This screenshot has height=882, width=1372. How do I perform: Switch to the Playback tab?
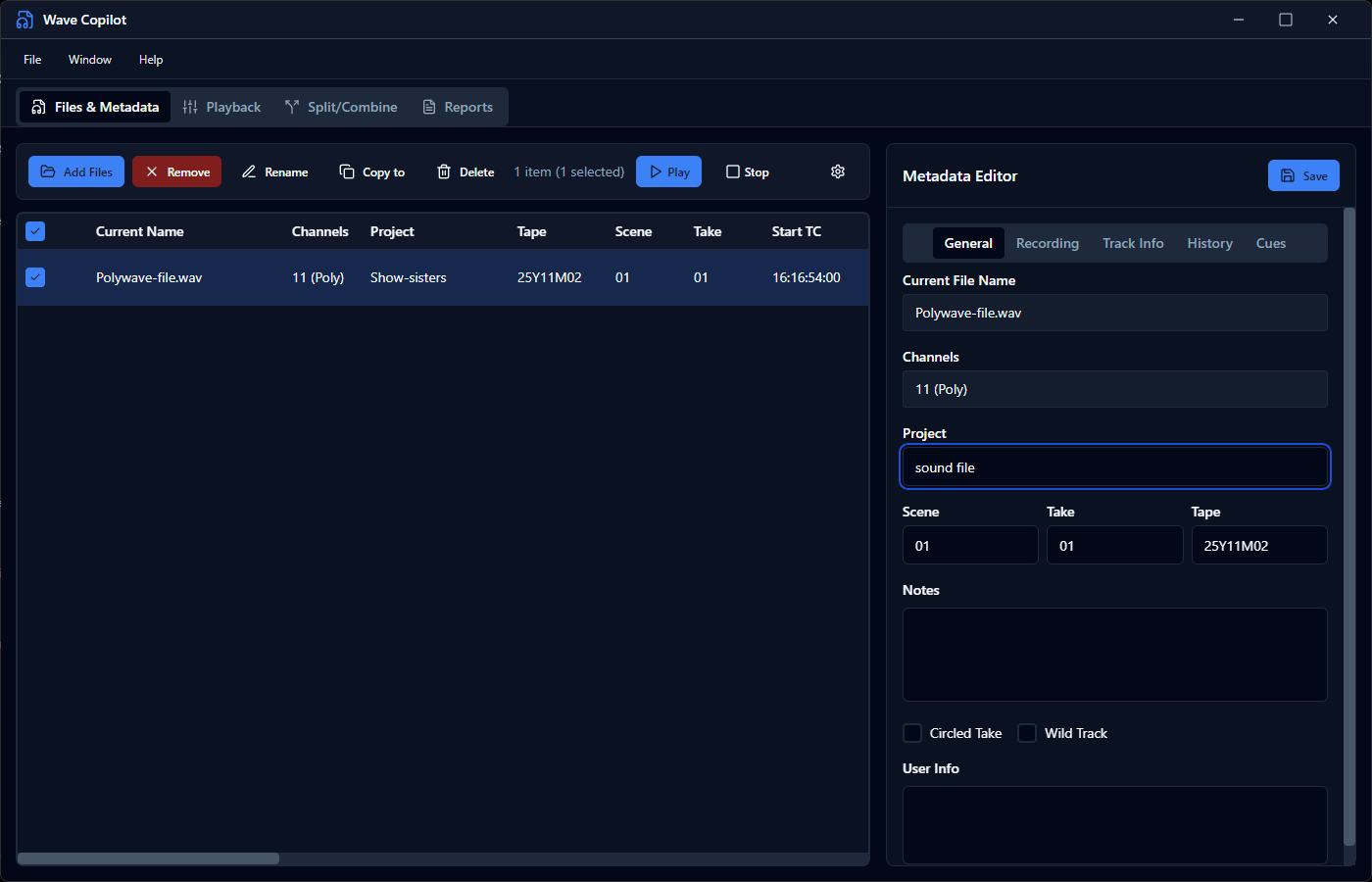pyautogui.click(x=222, y=107)
